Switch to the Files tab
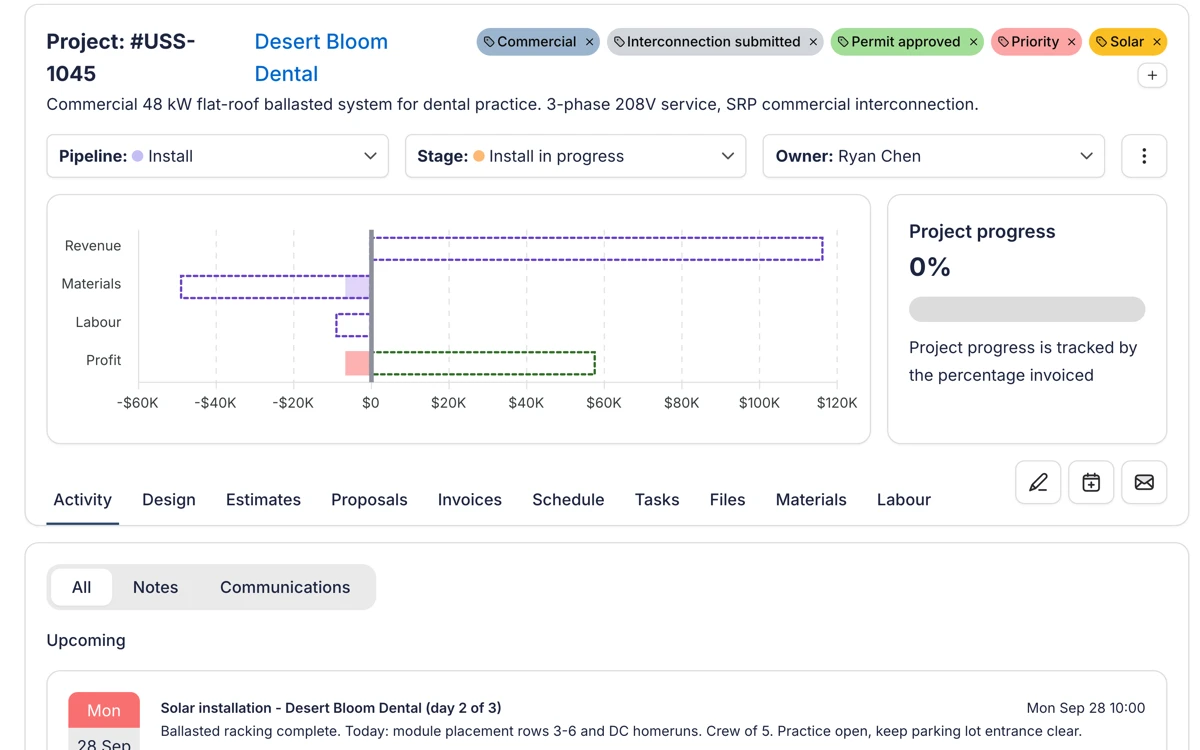1200x750 pixels. coord(727,500)
